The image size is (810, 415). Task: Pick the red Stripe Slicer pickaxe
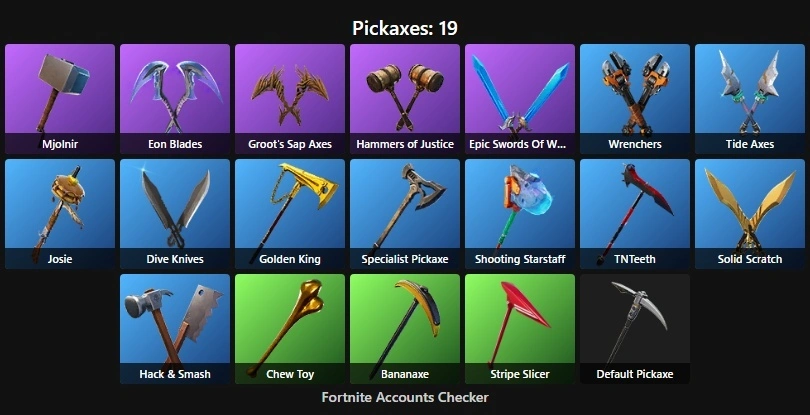[520, 329]
